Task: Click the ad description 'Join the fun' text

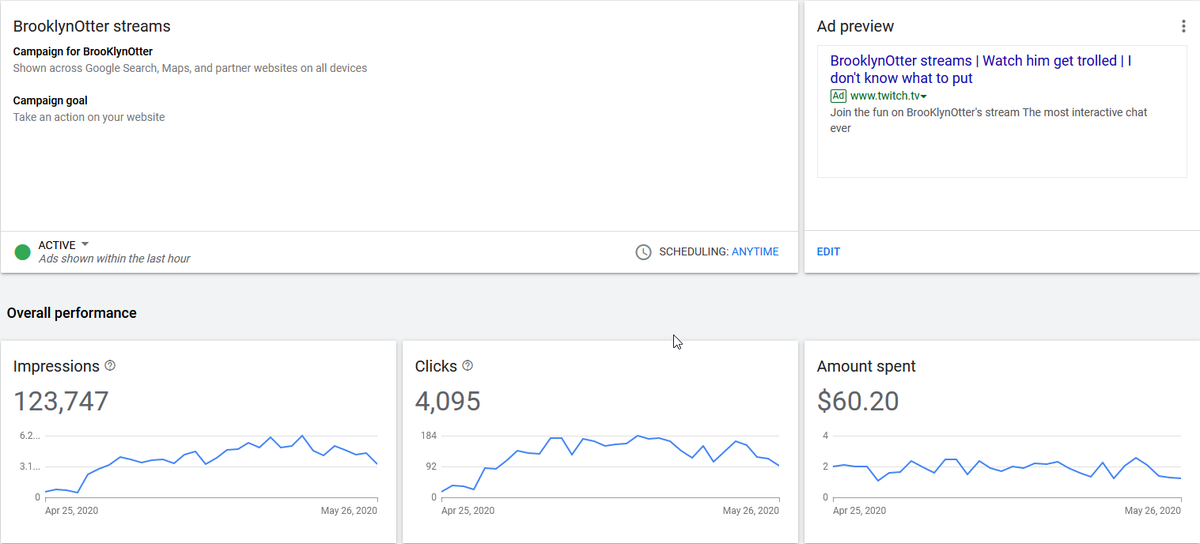Action: click(989, 120)
